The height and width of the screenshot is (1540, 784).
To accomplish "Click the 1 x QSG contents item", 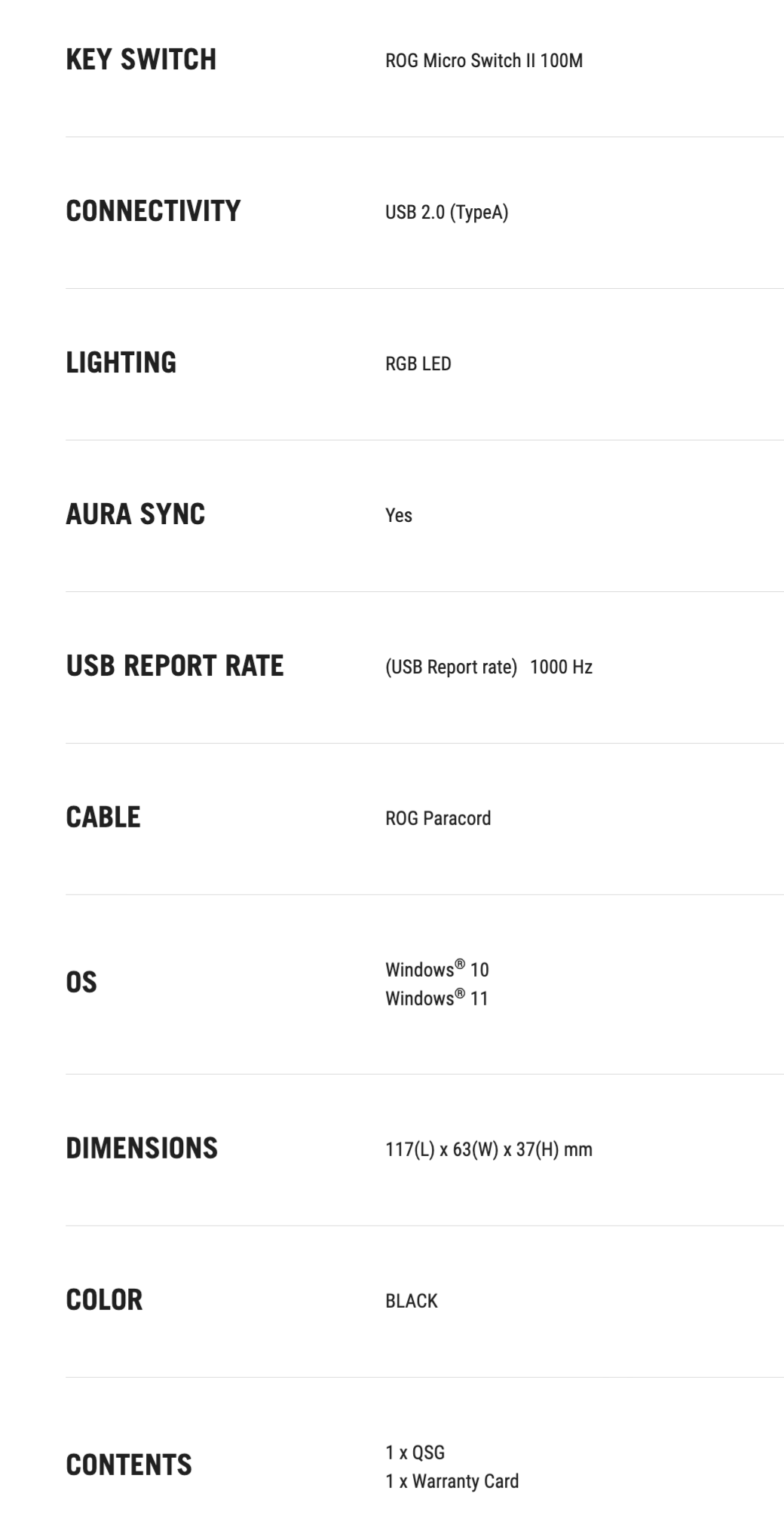I will tap(415, 1453).
